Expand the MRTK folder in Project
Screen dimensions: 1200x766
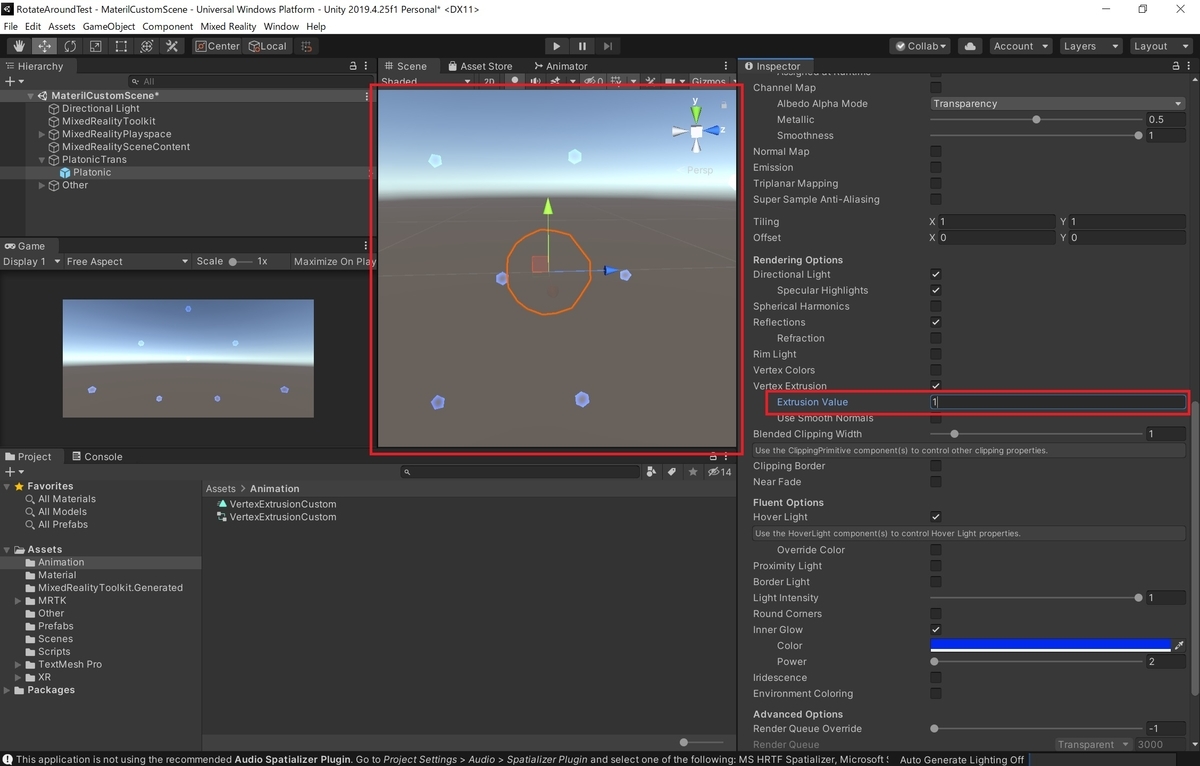point(18,601)
